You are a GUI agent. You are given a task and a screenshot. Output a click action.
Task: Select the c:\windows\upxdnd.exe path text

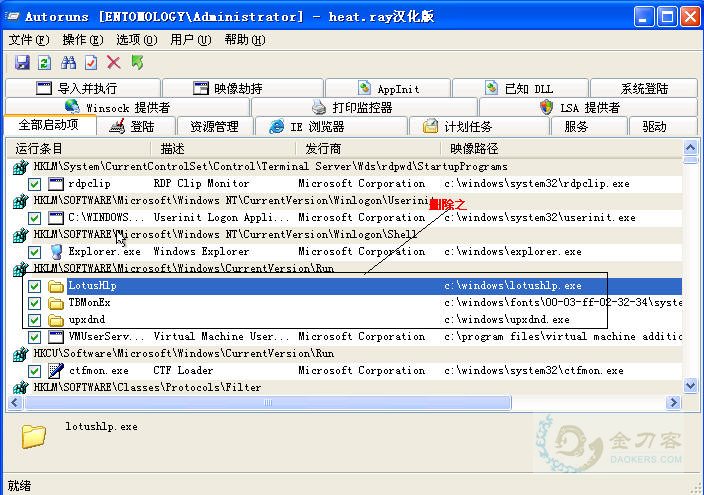tap(507, 320)
